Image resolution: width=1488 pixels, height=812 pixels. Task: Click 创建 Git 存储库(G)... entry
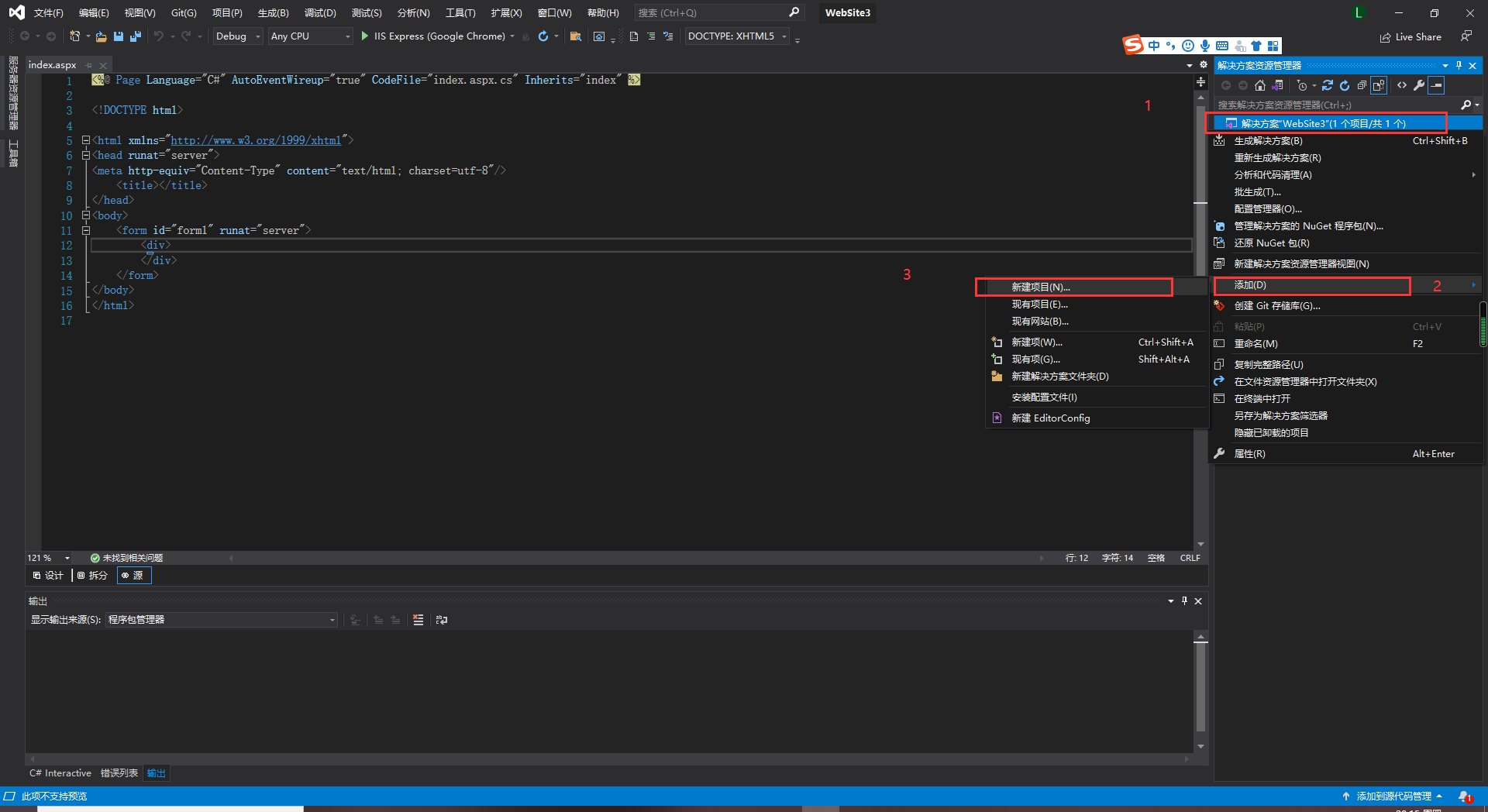[x=1347, y=306]
